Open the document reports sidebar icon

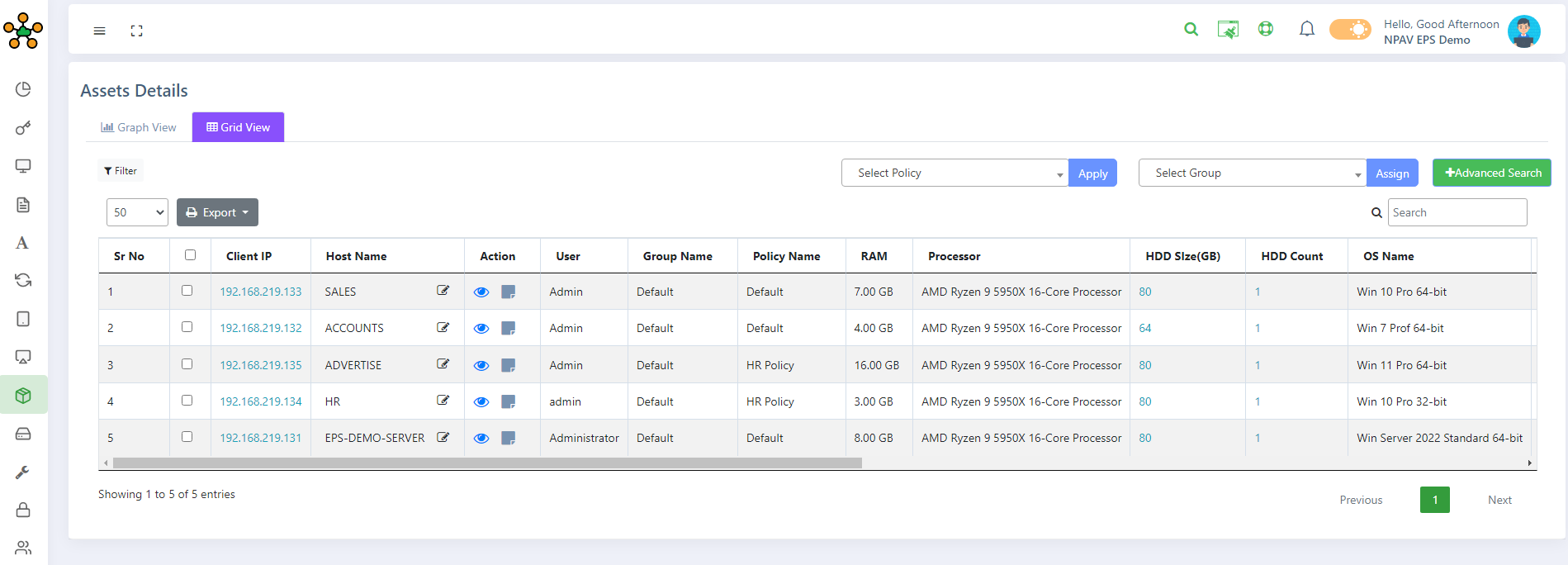point(23,205)
